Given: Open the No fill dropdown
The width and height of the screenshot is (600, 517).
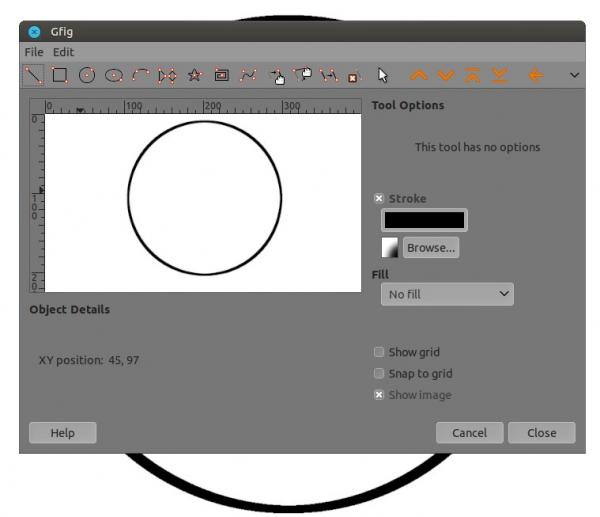Looking at the screenshot, I should (x=447, y=294).
